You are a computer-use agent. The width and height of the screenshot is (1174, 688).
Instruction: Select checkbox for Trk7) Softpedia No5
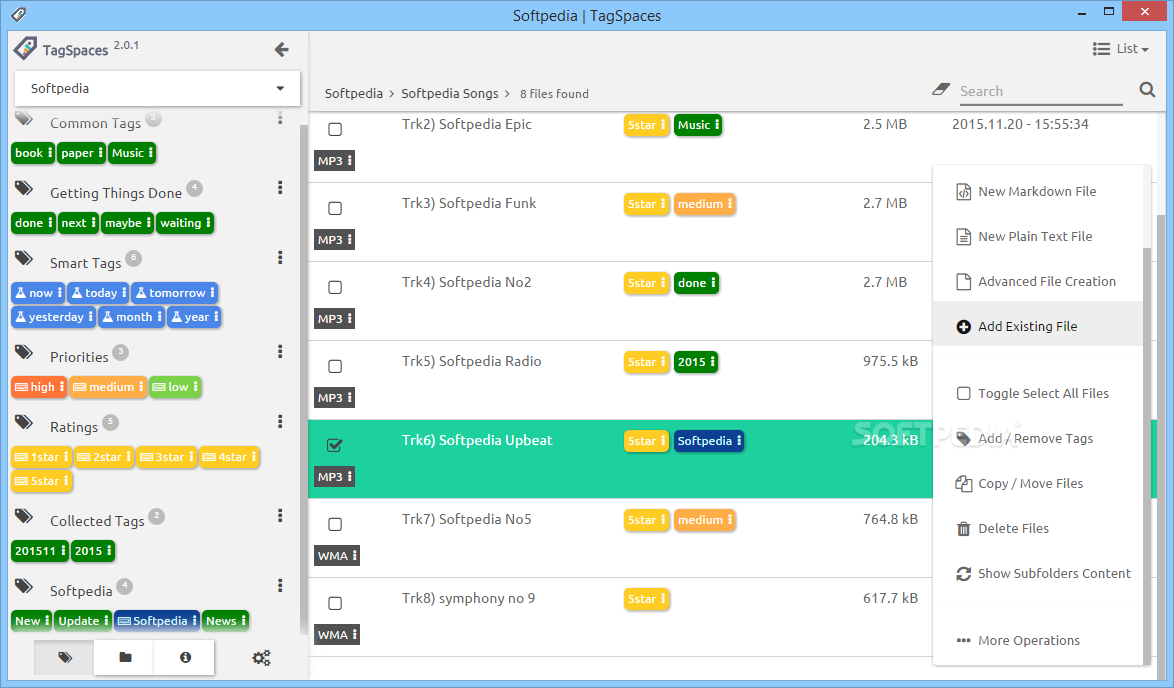coord(335,524)
